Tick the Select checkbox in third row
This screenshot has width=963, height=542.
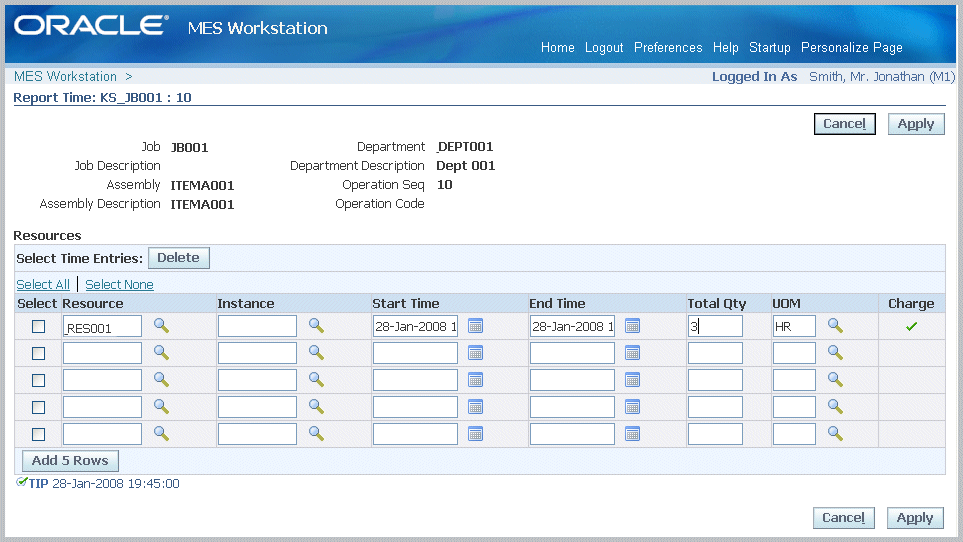click(39, 381)
